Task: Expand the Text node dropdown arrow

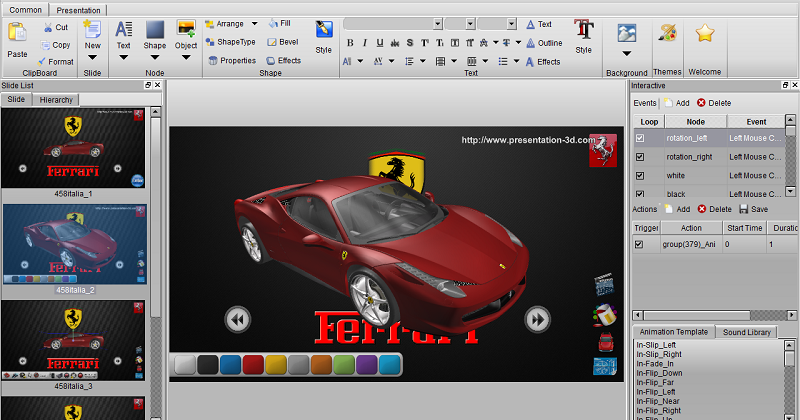Action: coord(123,58)
